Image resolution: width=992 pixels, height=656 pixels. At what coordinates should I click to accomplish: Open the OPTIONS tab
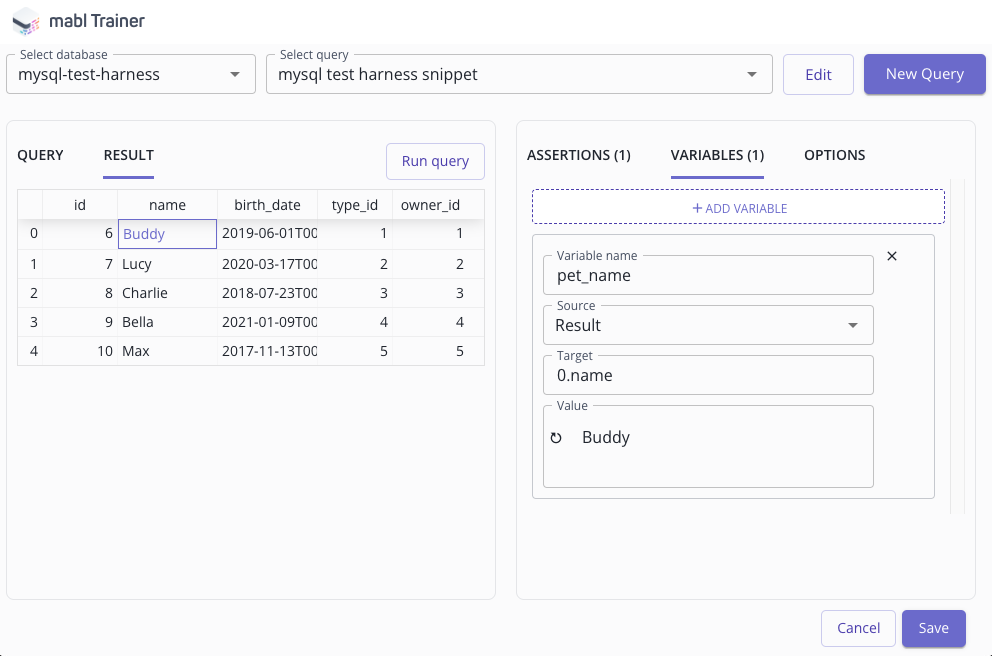click(x=834, y=155)
